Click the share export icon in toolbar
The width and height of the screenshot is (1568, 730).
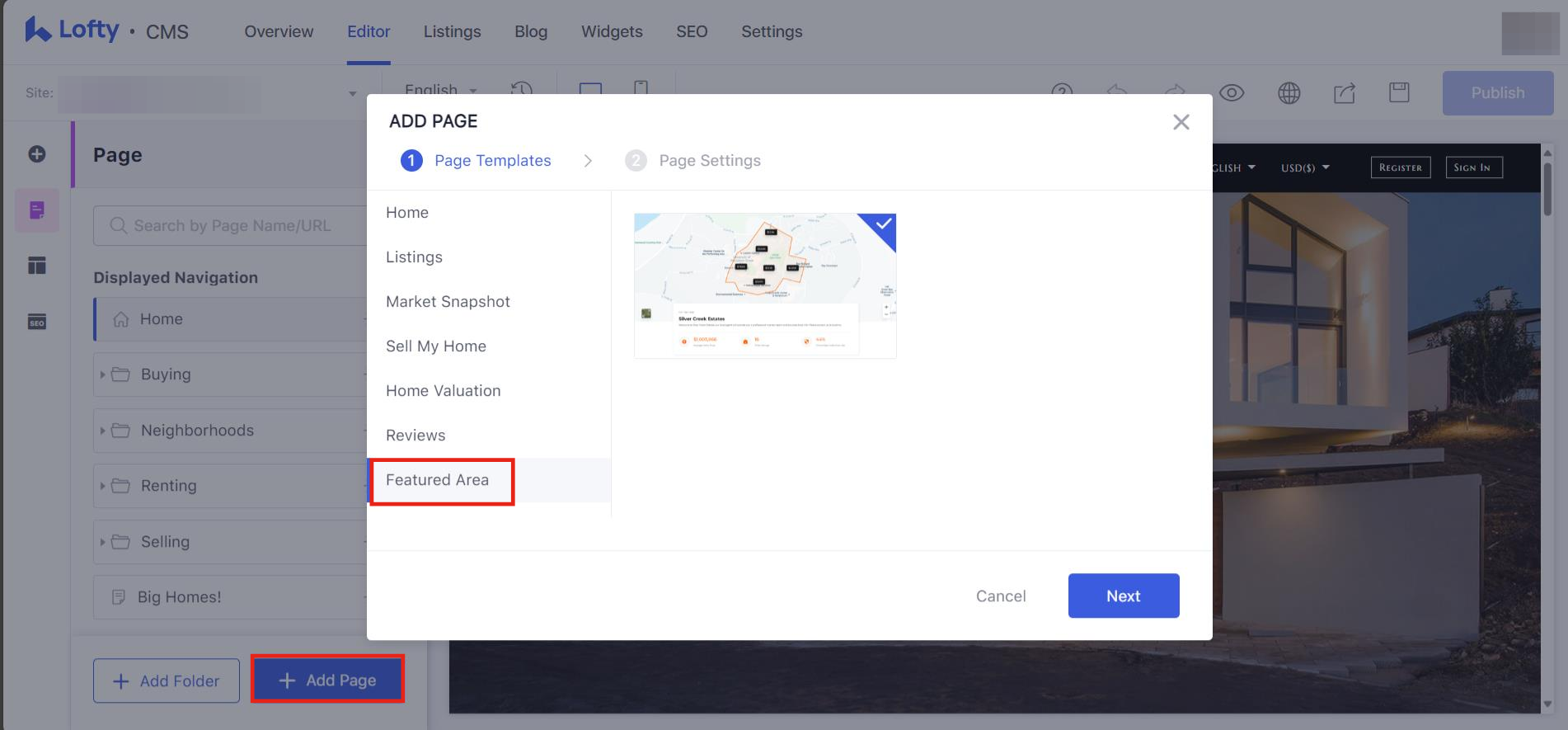coord(1344,93)
